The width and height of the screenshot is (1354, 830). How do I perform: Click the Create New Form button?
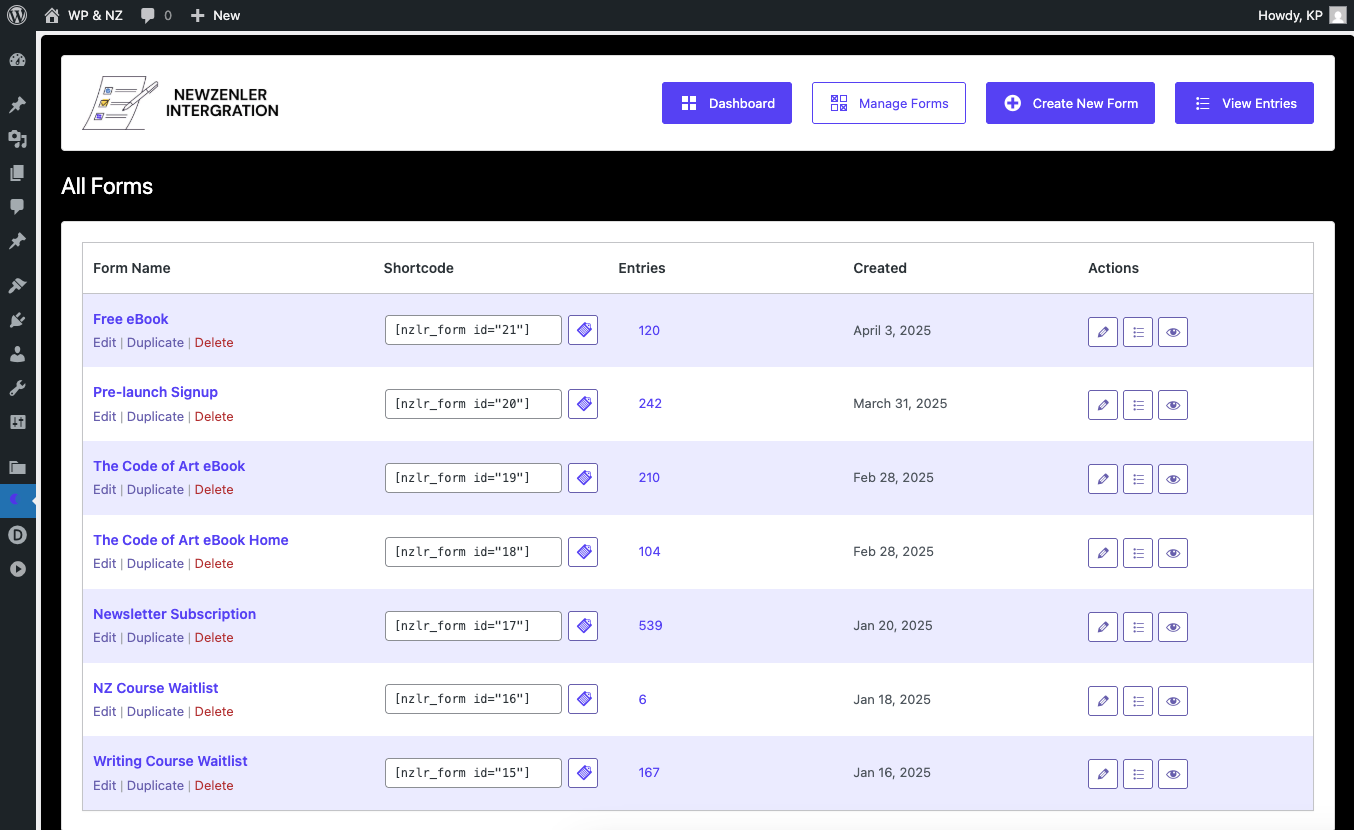pyautogui.click(x=1070, y=103)
